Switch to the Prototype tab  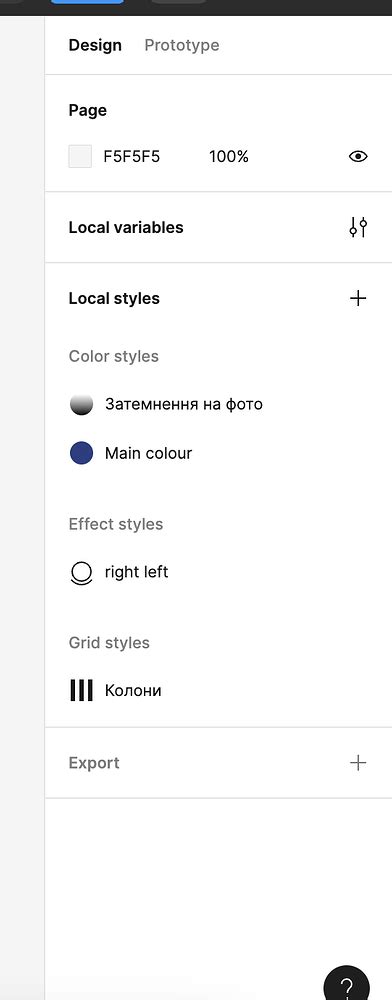(x=182, y=45)
